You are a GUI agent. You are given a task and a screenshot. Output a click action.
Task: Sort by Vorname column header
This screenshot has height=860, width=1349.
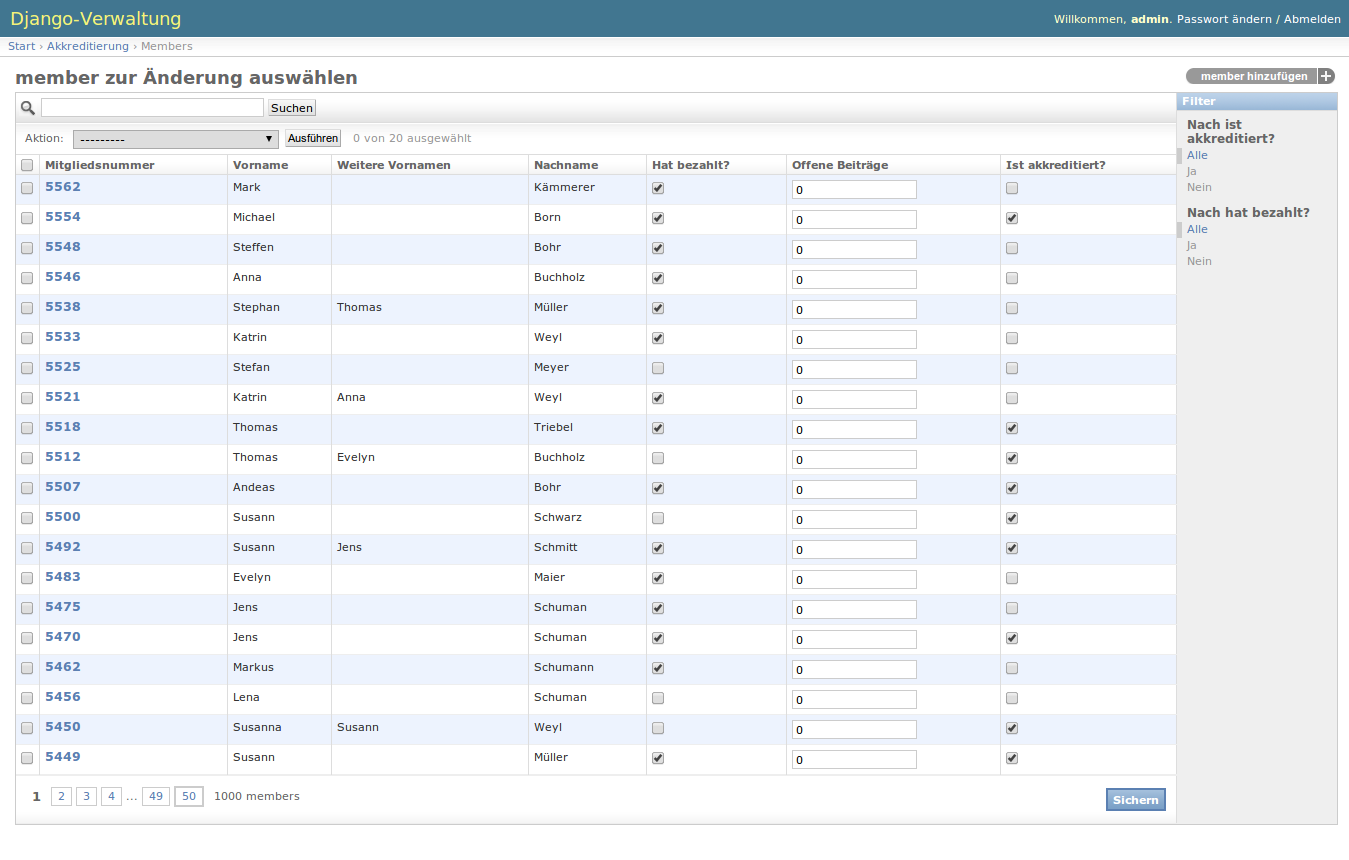pyautogui.click(x=260, y=165)
